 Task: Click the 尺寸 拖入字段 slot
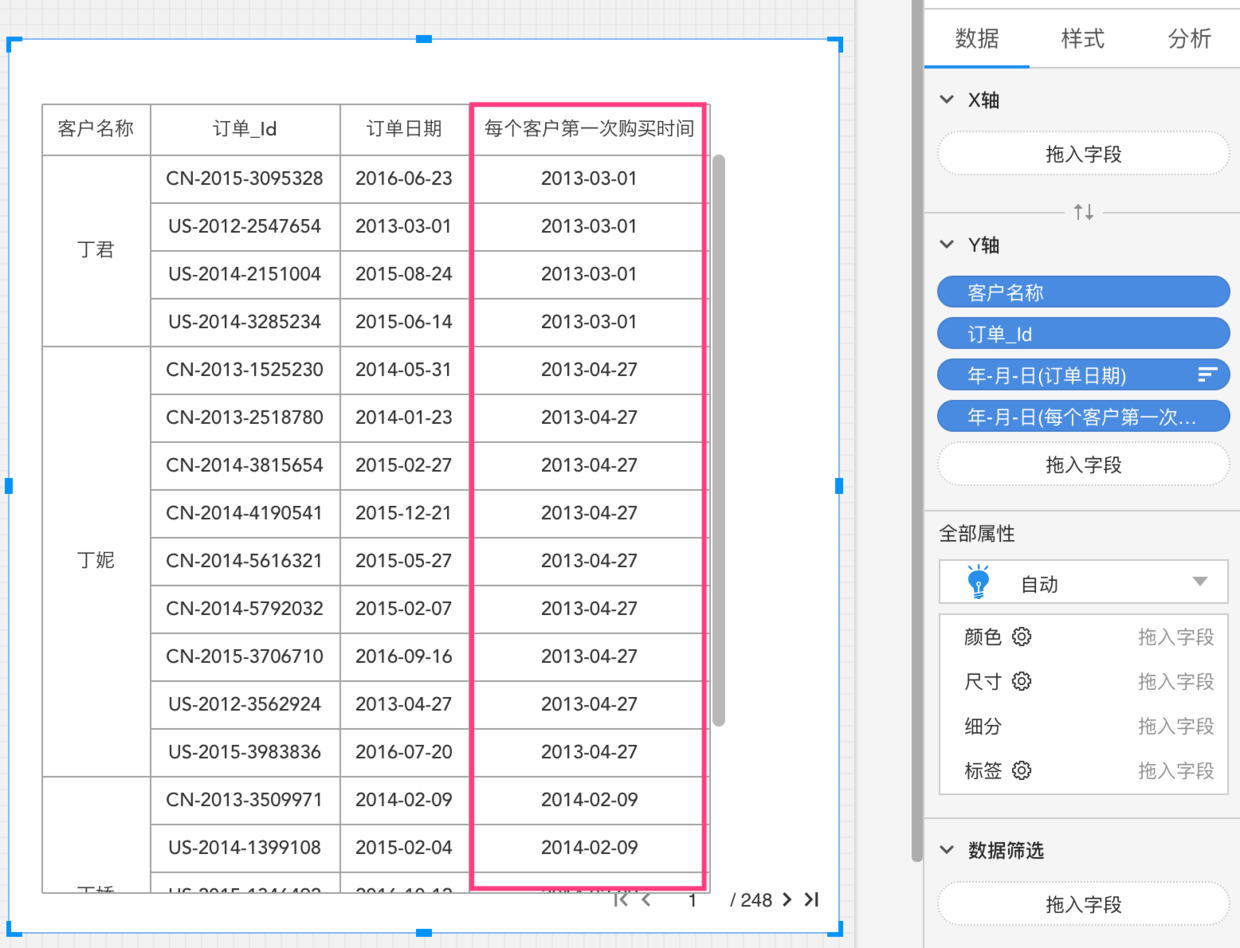click(1176, 681)
